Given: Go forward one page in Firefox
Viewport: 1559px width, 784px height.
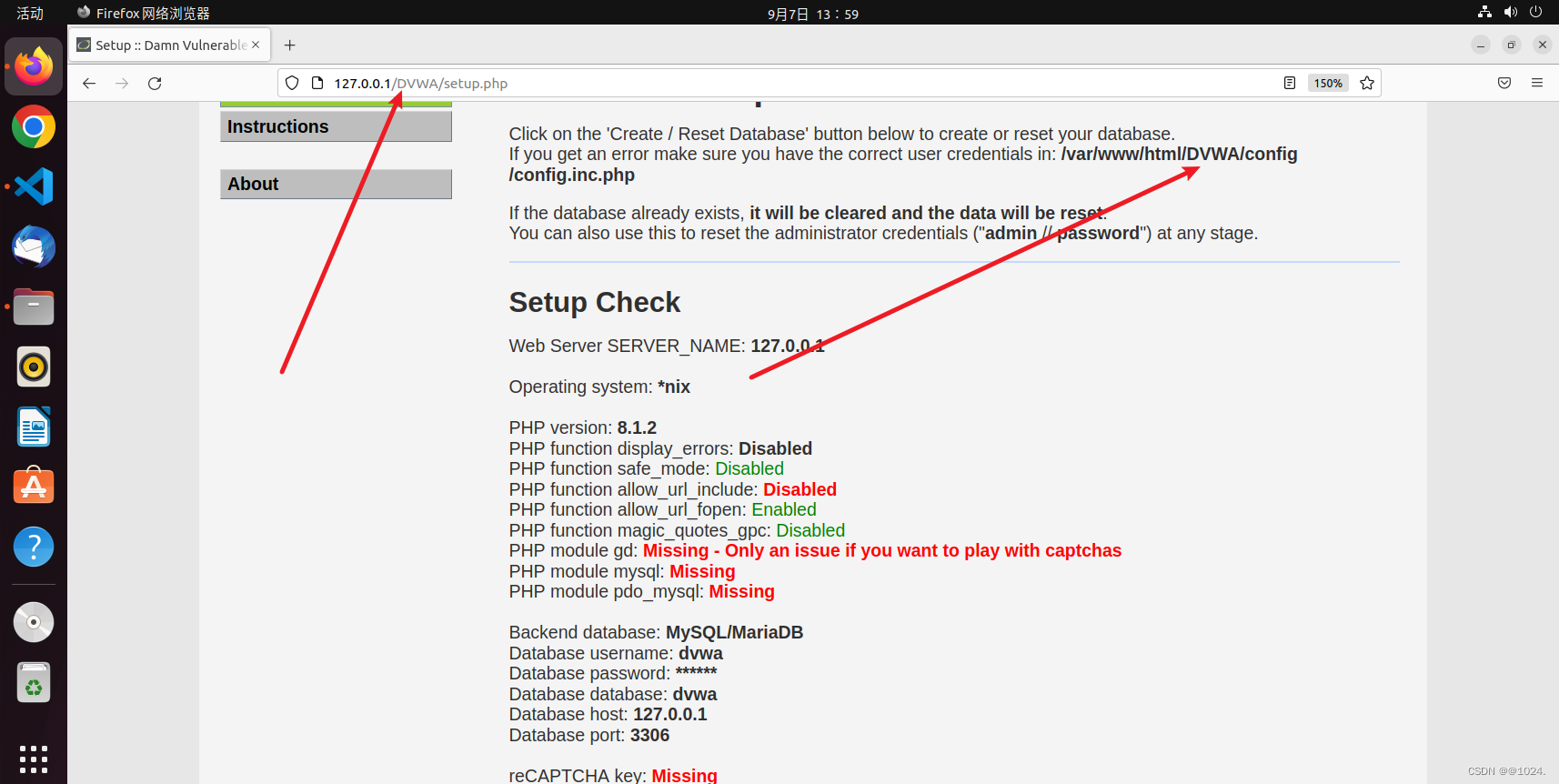Looking at the screenshot, I should [122, 83].
